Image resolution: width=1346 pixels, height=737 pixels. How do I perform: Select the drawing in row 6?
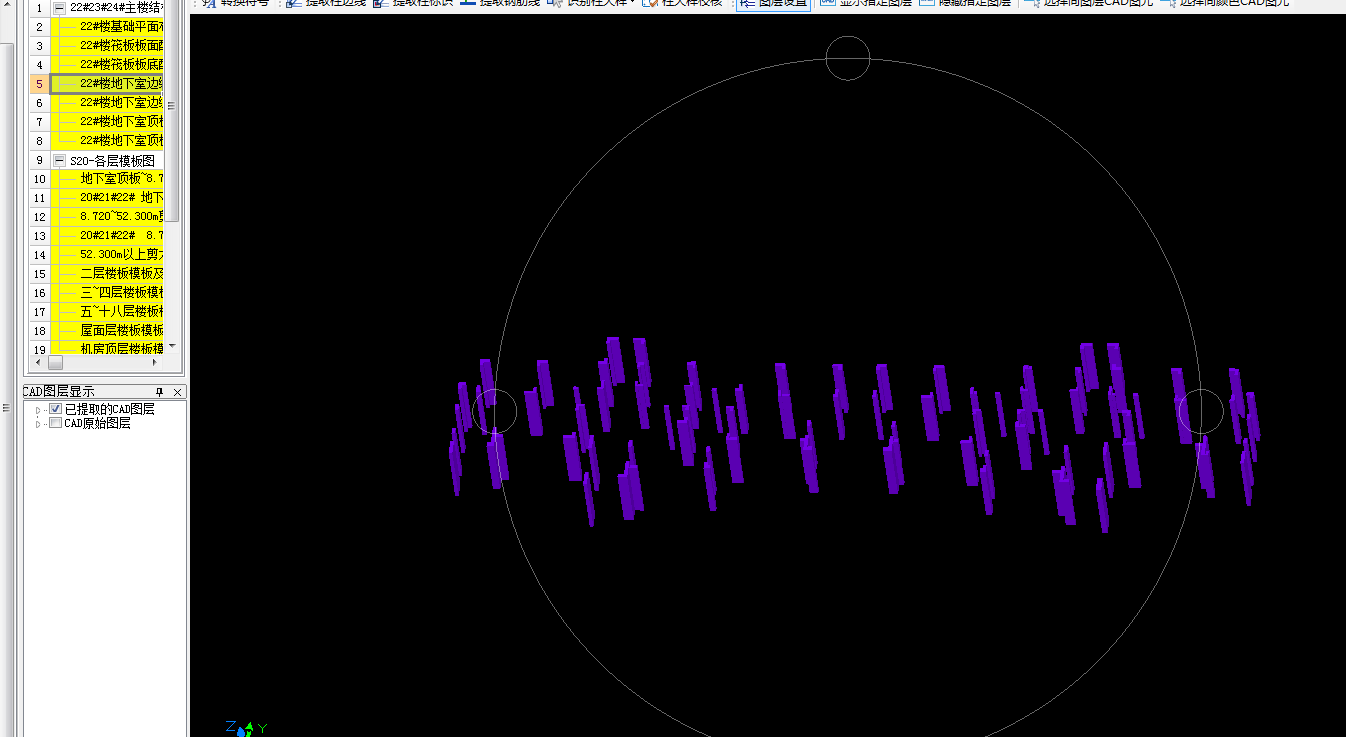point(107,102)
